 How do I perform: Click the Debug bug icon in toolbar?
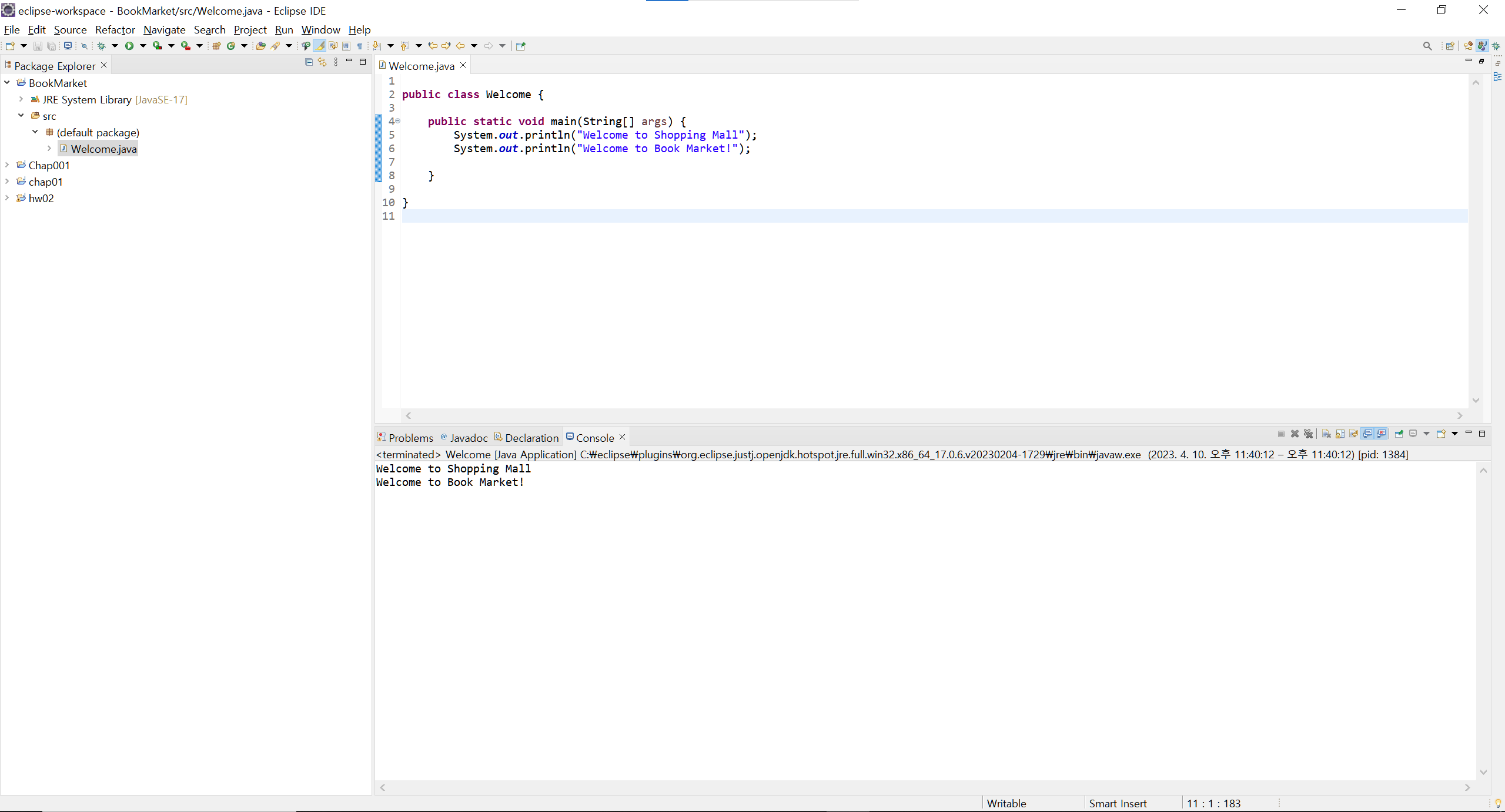tap(101, 46)
